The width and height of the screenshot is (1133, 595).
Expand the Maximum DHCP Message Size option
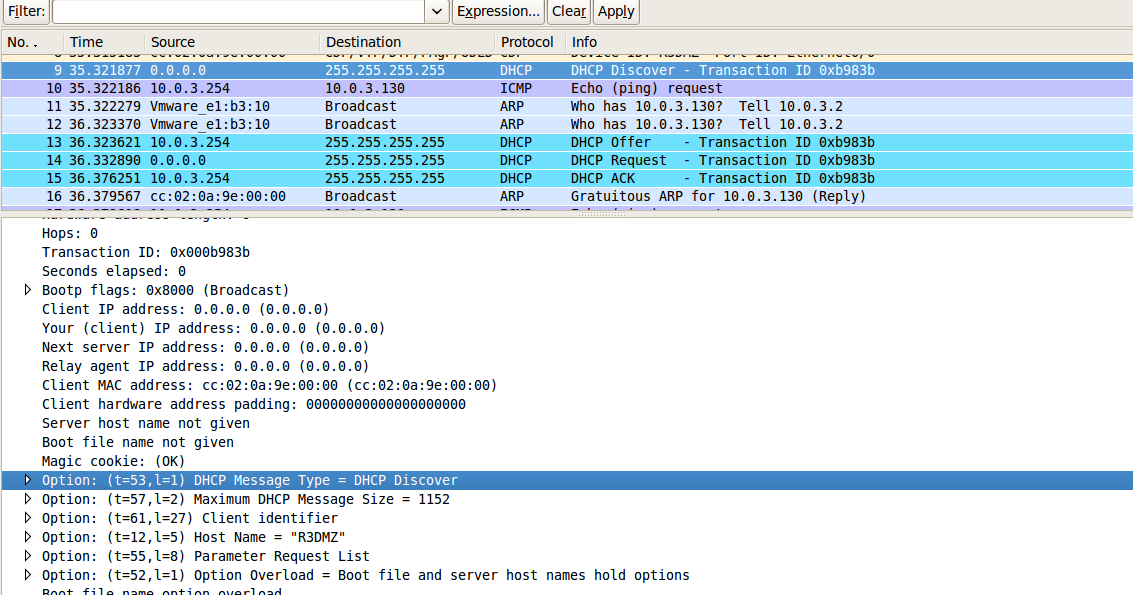pyautogui.click(x=27, y=499)
